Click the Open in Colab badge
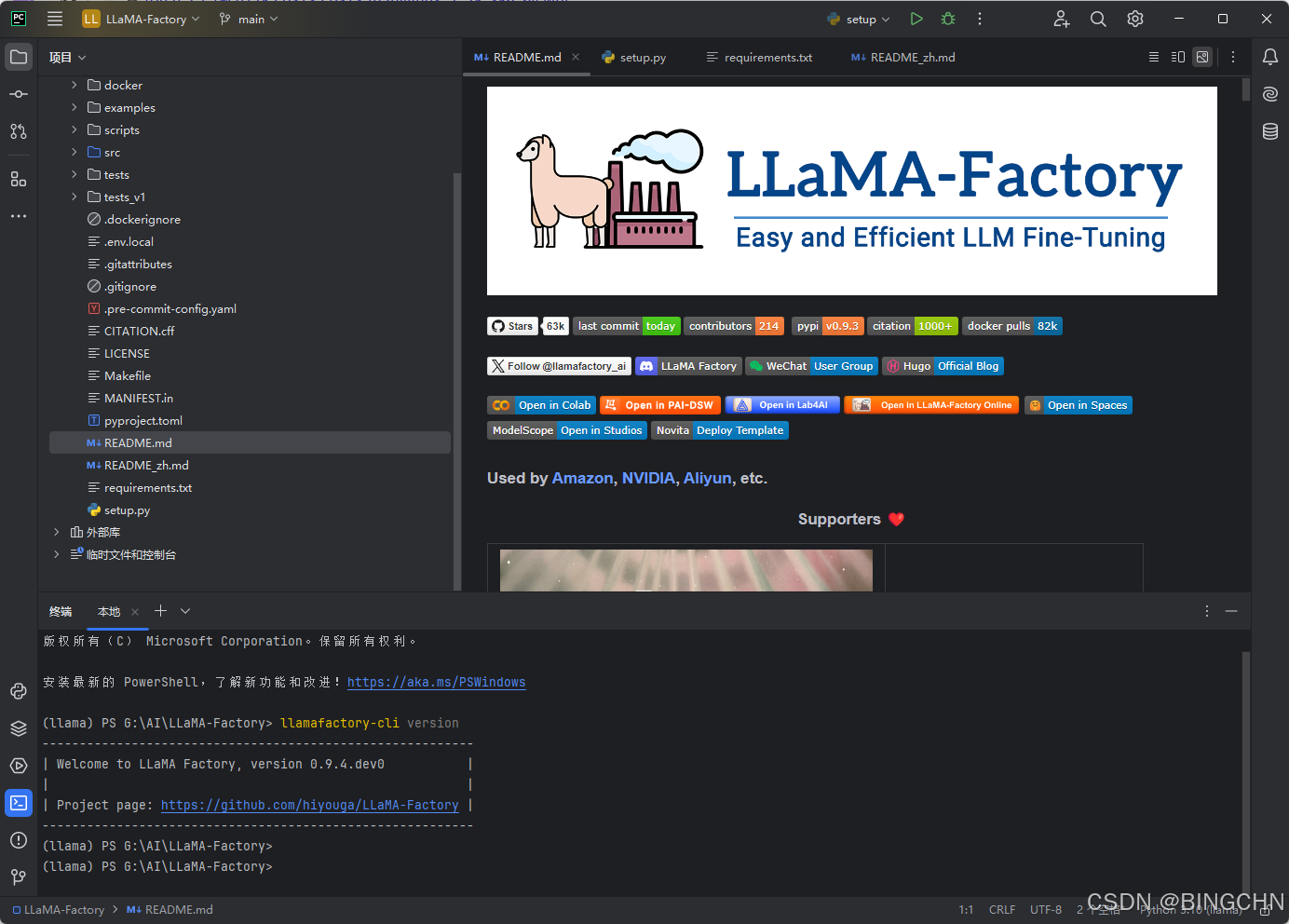The image size is (1289, 924). [541, 405]
